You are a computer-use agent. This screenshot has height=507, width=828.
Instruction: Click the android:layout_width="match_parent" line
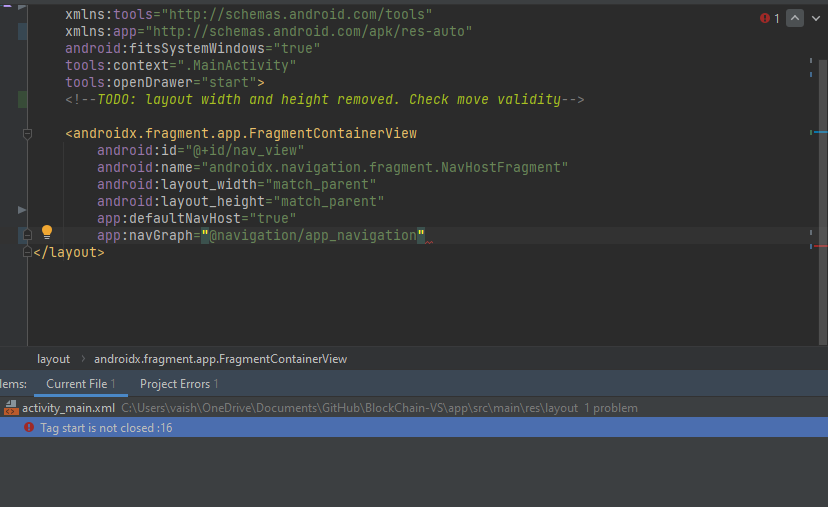[237, 184]
